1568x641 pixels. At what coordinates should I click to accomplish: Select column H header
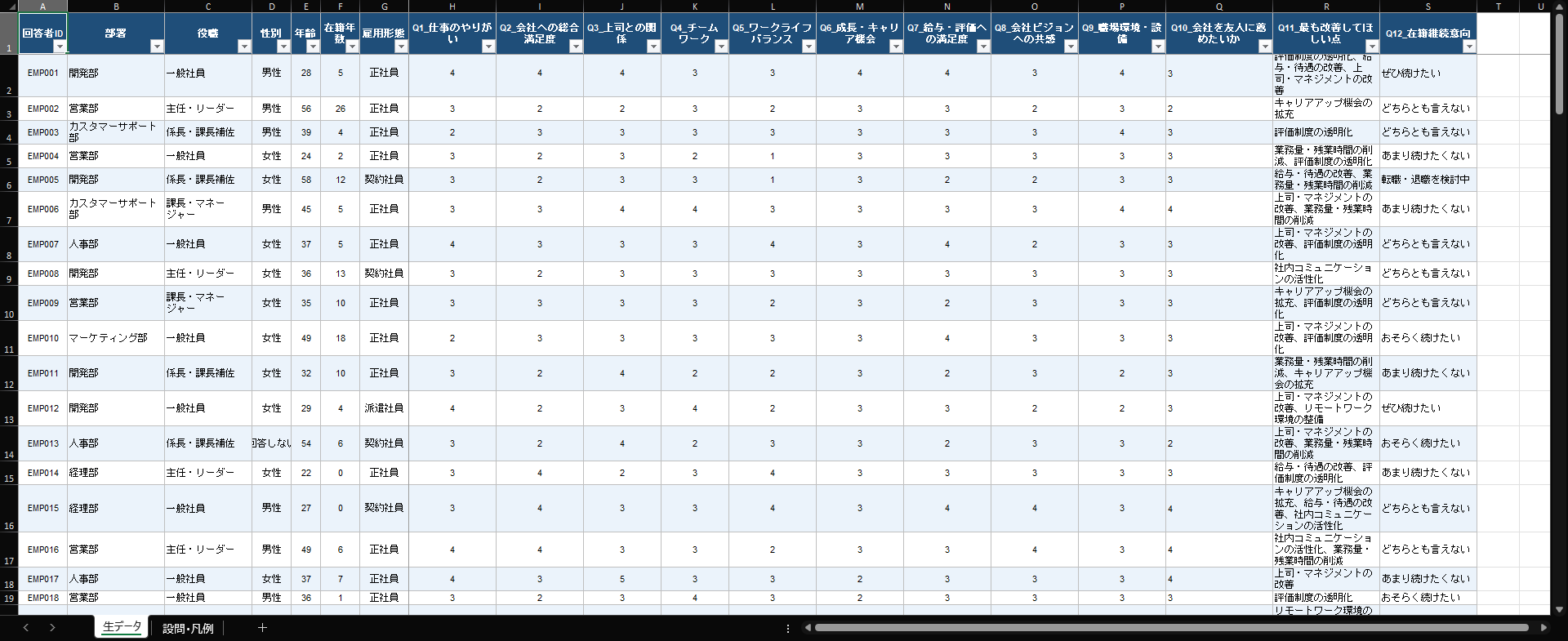[452, 7]
